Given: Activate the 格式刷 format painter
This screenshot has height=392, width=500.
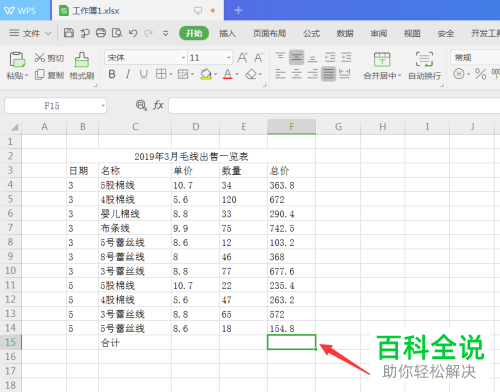Looking at the screenshot, I should (x=82, y=66).
